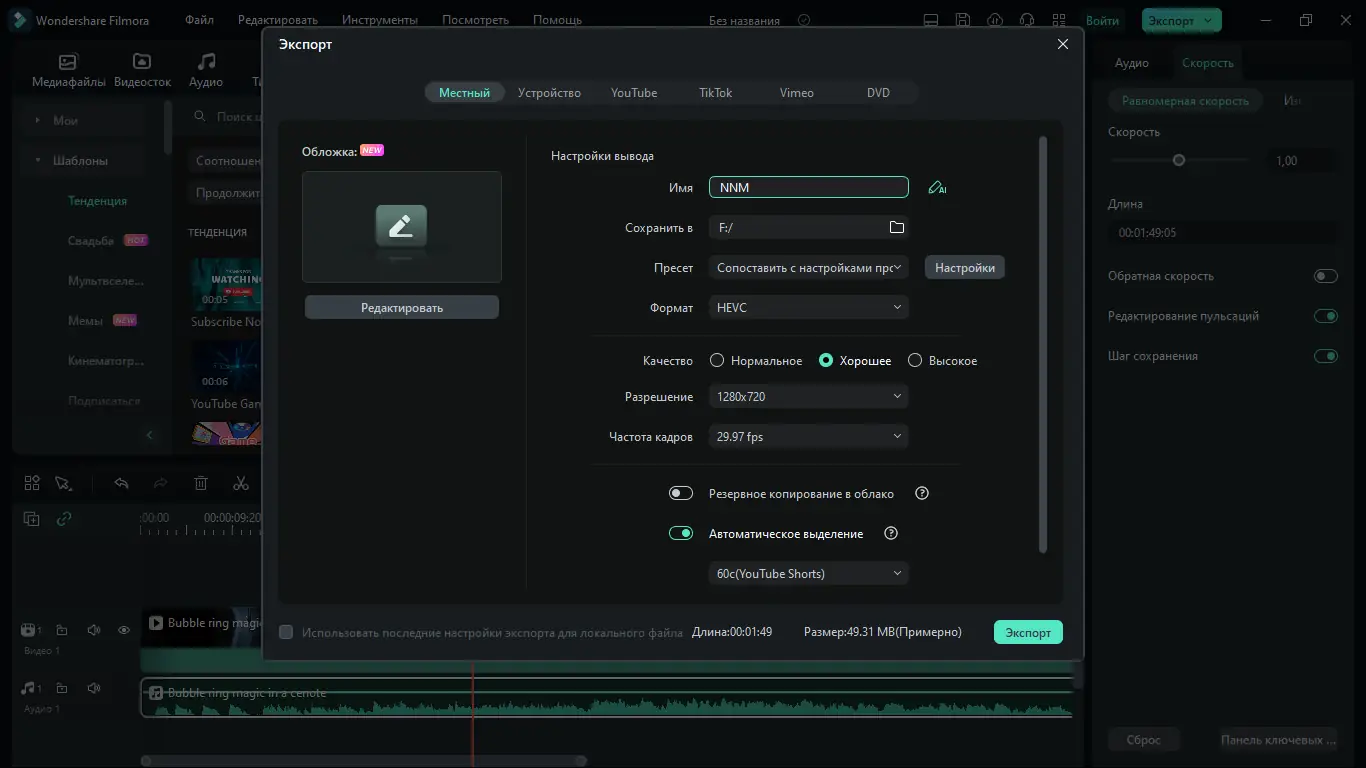This screenshot has width=1366, height=768.
Task: Open the Audio library tab
Action: [206, 70]
